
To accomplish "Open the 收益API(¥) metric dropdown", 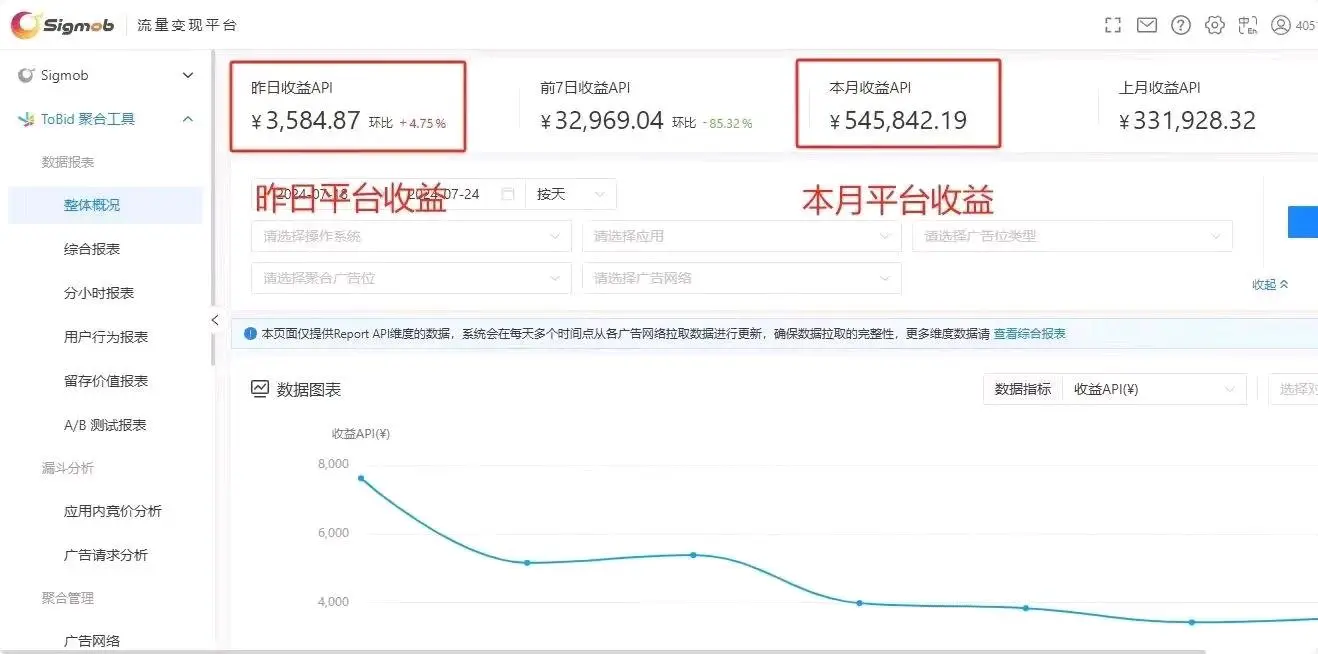I will 1154,389.
